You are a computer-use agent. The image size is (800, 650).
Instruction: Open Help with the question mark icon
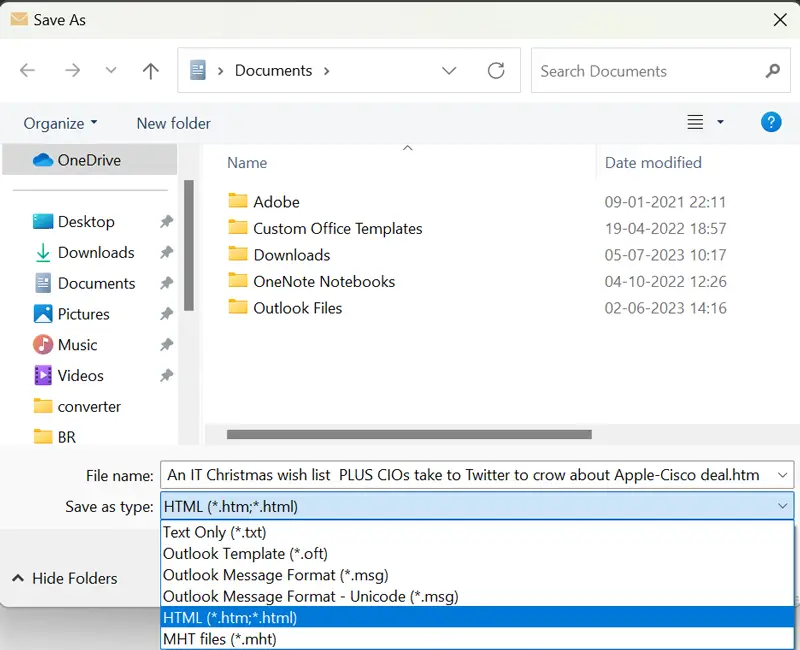coord(771,122)
